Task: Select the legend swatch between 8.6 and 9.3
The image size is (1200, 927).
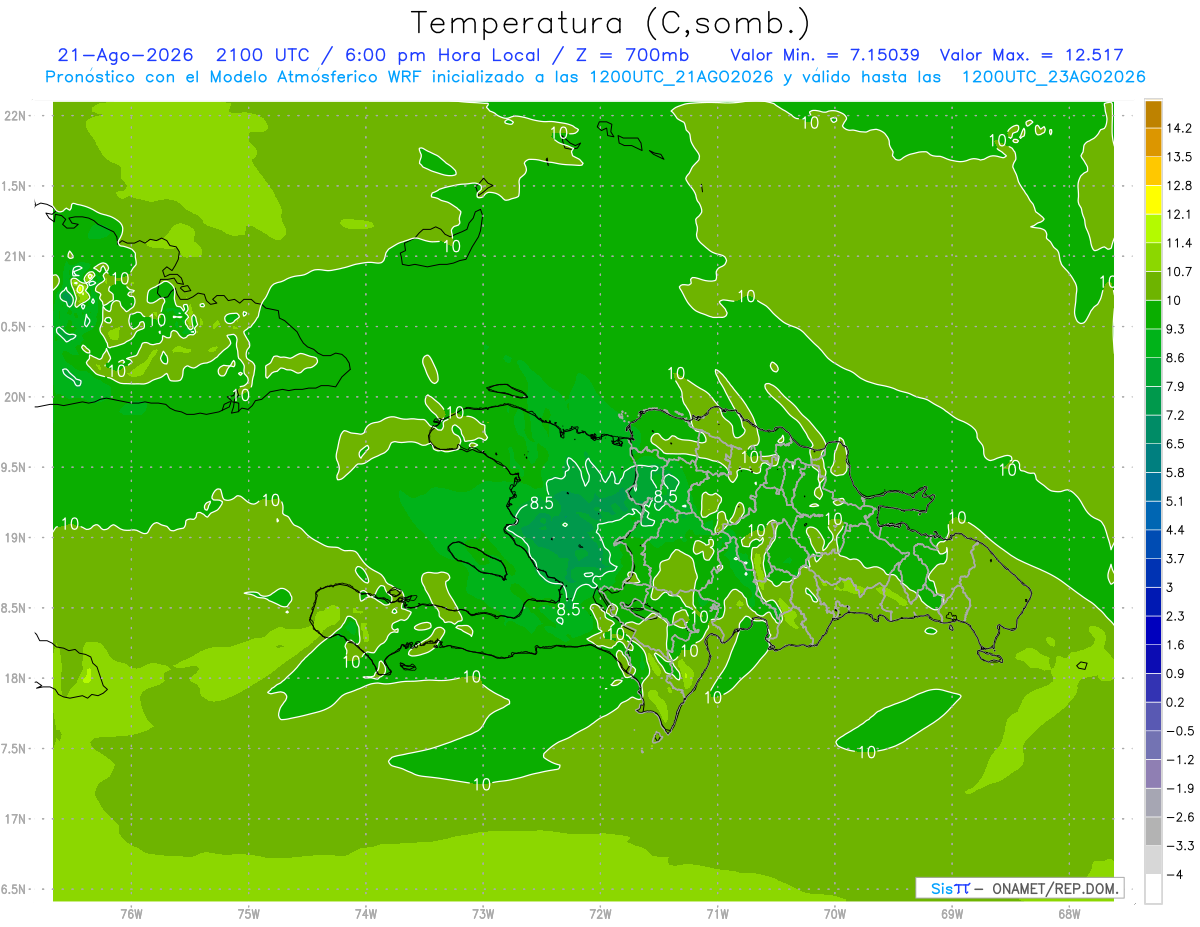Action: (x=1153, y=343)
